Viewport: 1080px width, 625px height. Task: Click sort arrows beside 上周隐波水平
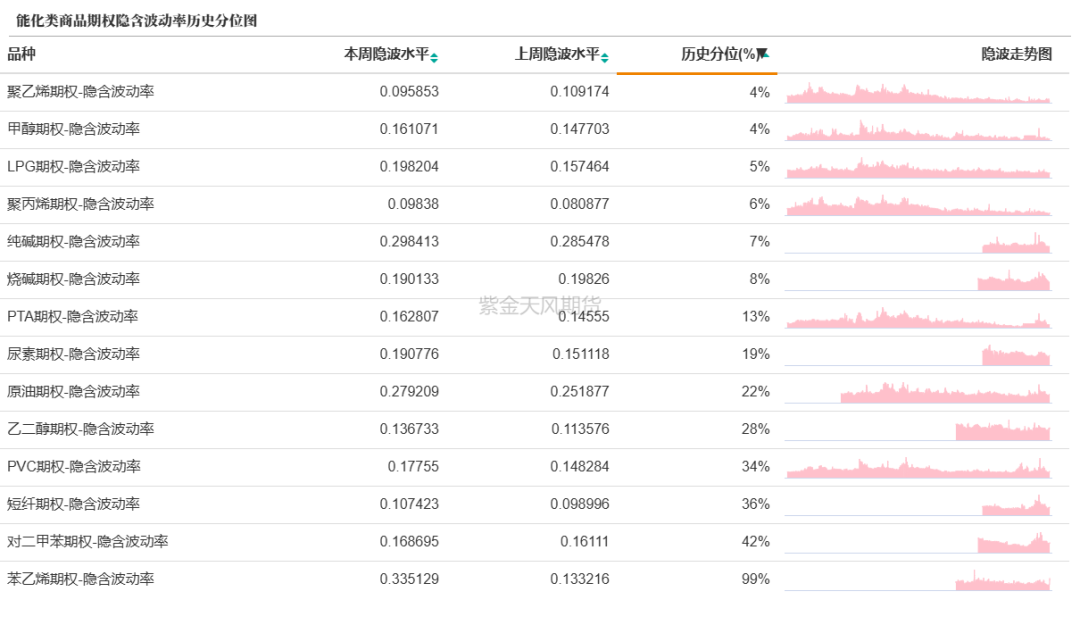604,56
